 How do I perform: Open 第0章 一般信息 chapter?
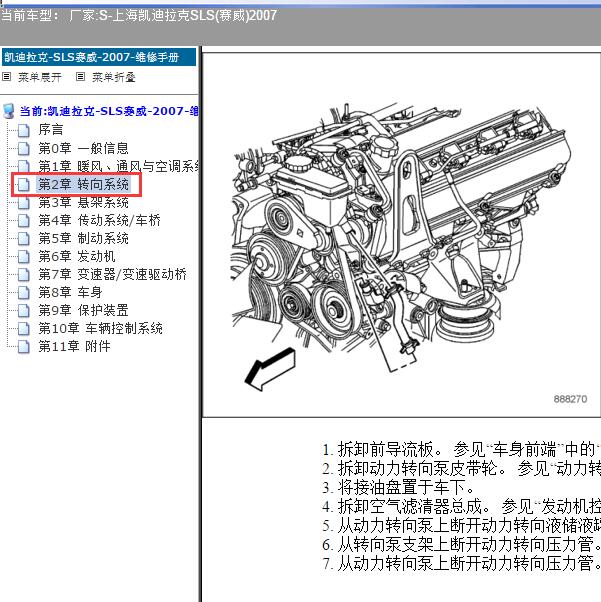(x=83, y=148)
